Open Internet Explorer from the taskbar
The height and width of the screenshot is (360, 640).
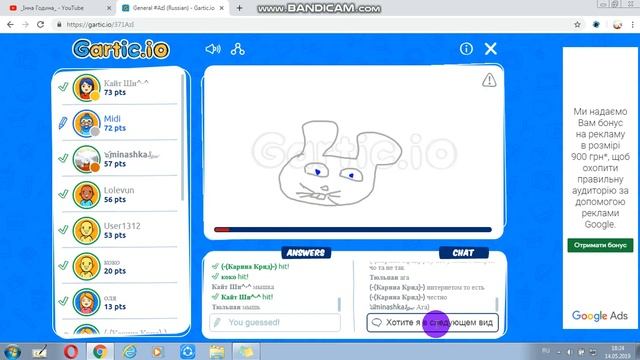click(x=129, y=351)
